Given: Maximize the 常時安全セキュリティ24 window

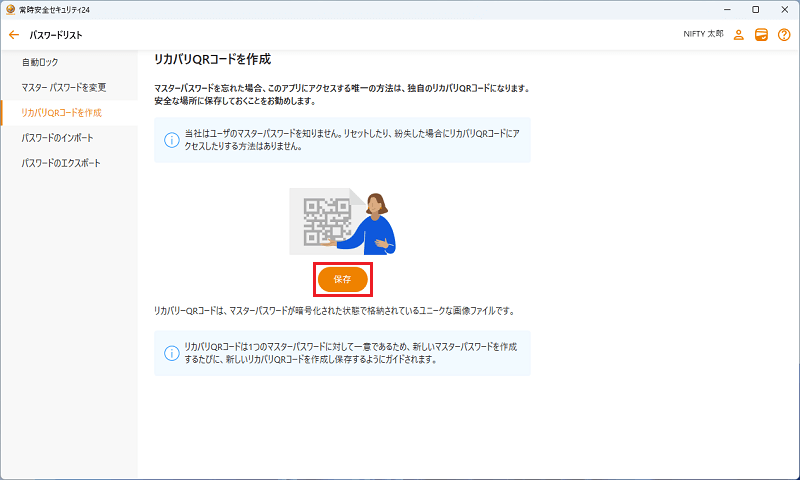Looking at the screenshot, I should tap(756, 10).
